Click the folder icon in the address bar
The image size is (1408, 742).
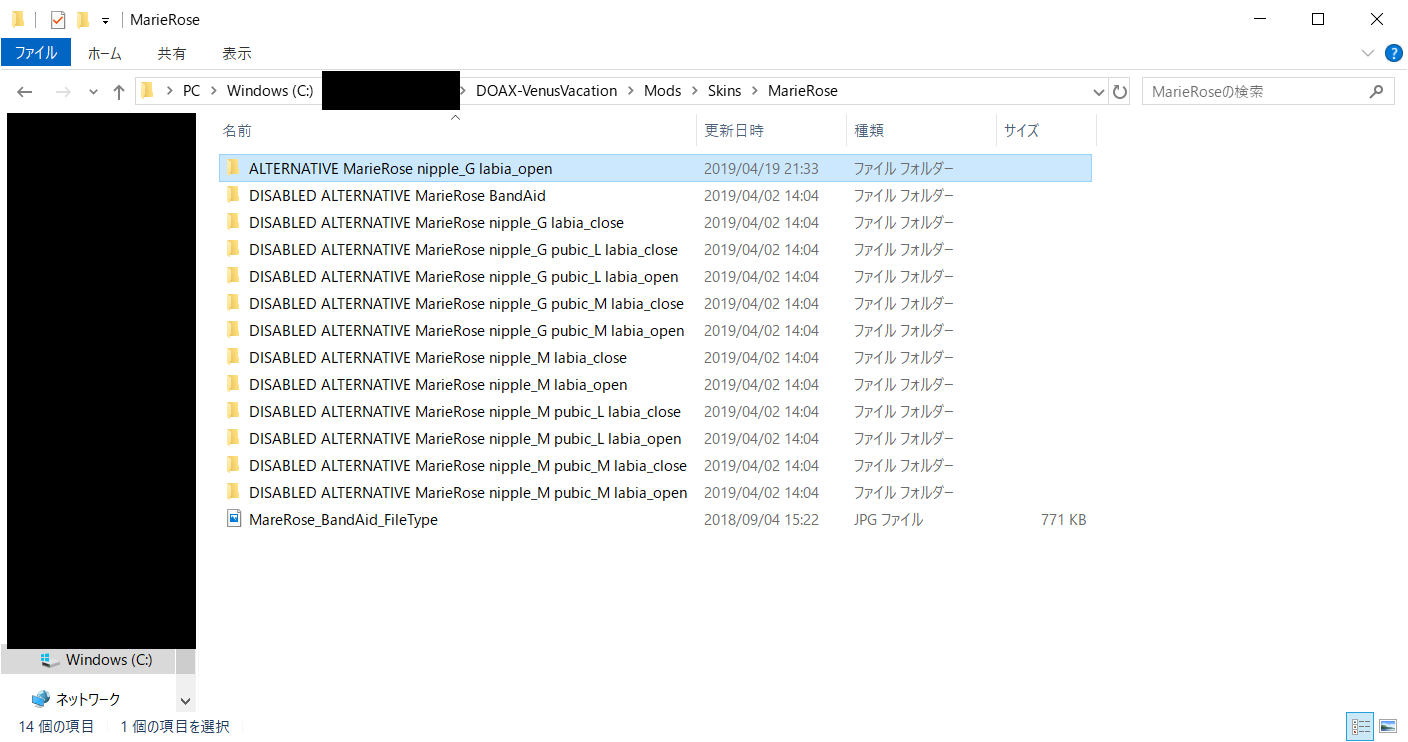(x=148, y=91)
